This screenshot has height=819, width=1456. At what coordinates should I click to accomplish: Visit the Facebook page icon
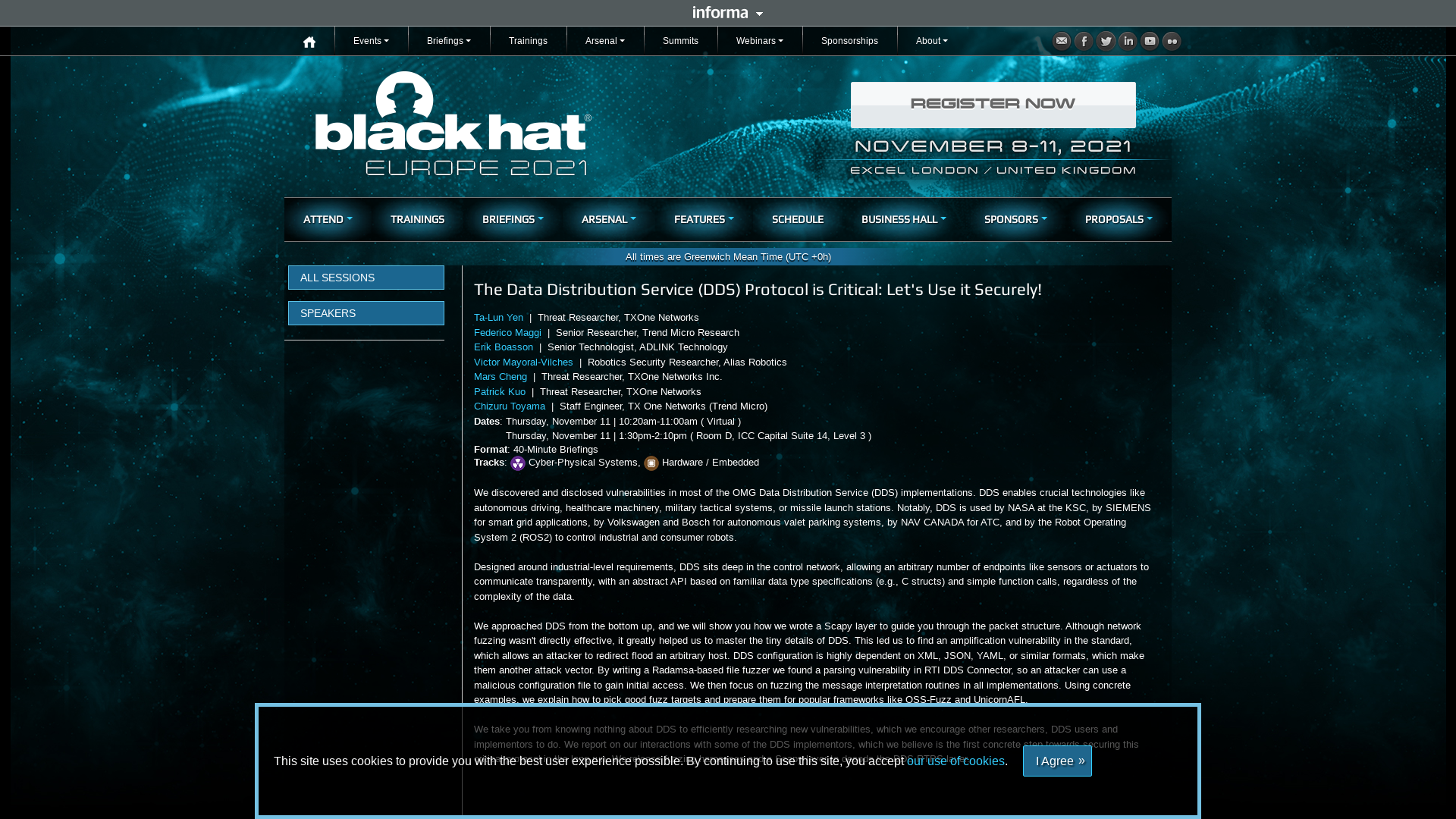1084,41
